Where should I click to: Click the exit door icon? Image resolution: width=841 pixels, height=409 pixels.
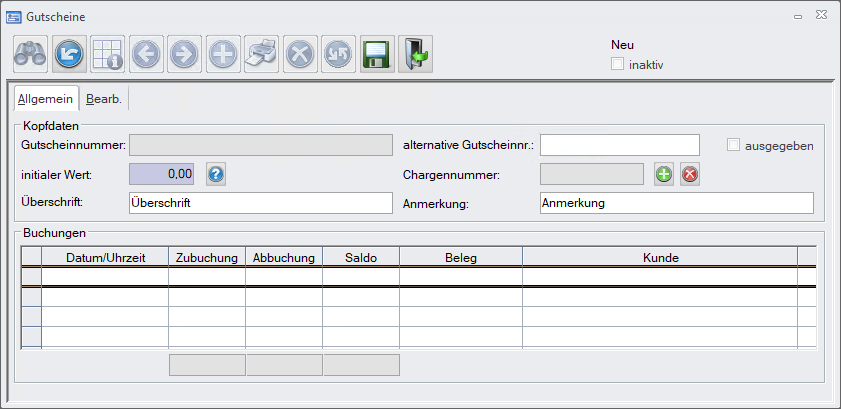point(415,54)
